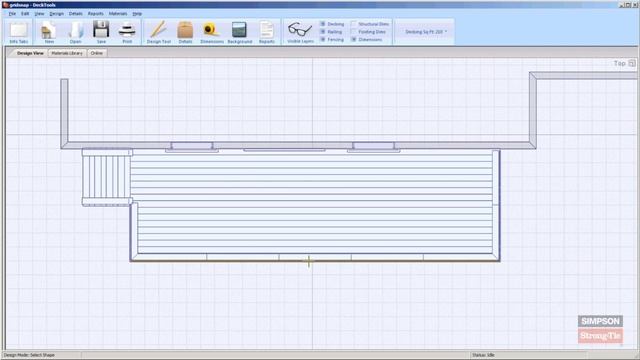Enable the Structural Dims checkbox
Viewport: 640px width, 360px height.
354,24
